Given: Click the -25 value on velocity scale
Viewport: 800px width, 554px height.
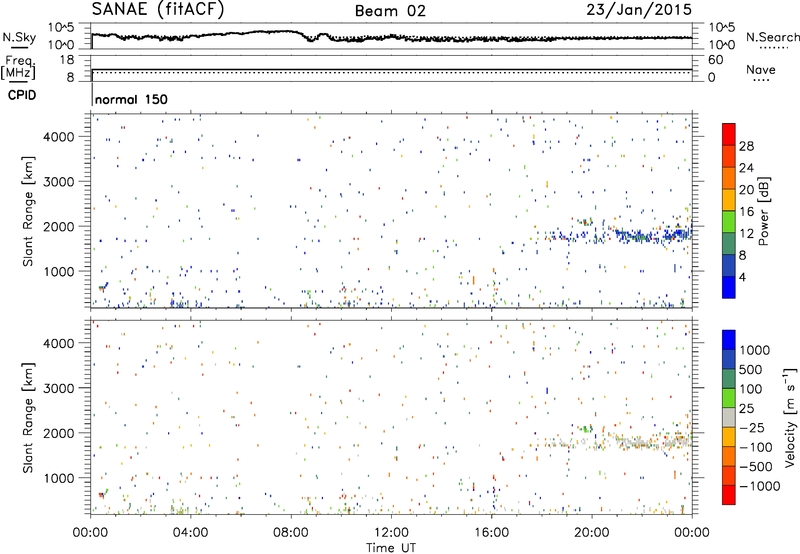Looking at the screenshot, I should (x=752, y=427).
